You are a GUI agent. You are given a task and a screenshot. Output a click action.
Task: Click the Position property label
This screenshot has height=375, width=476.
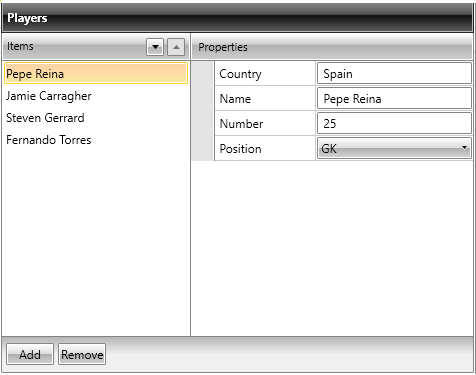point(240,149)
